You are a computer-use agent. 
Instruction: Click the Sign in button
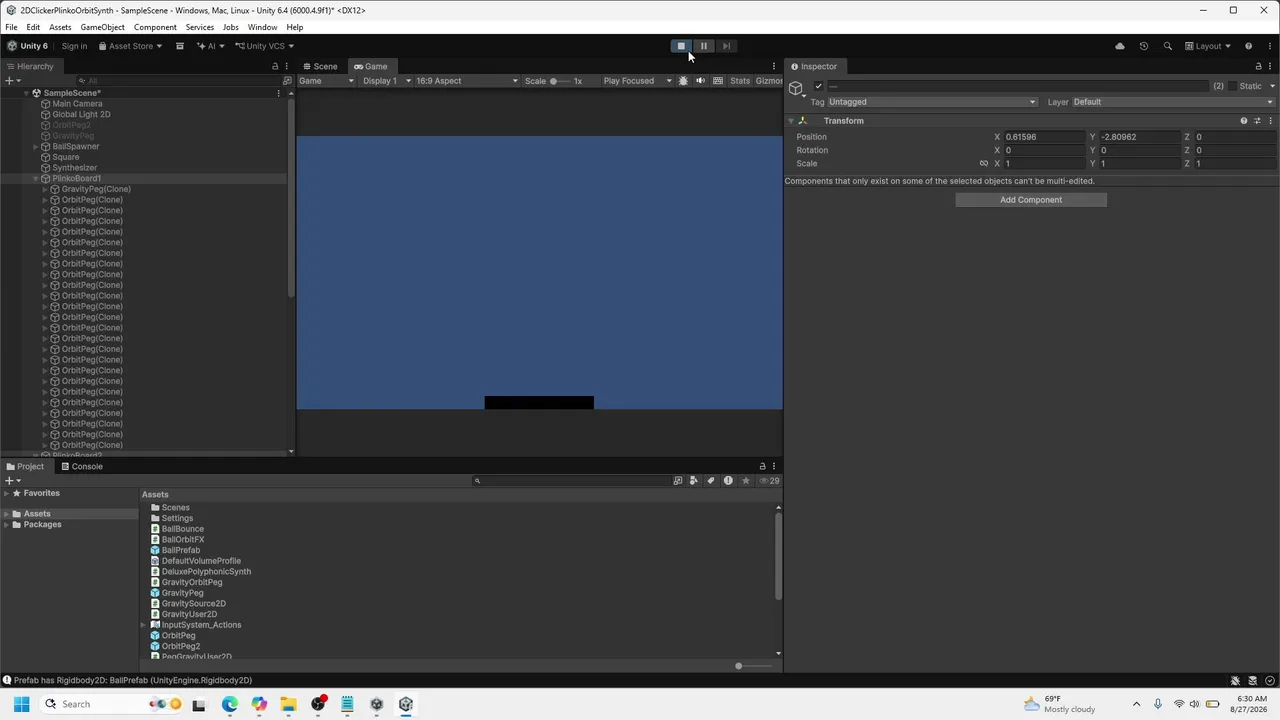pos(74,46)
